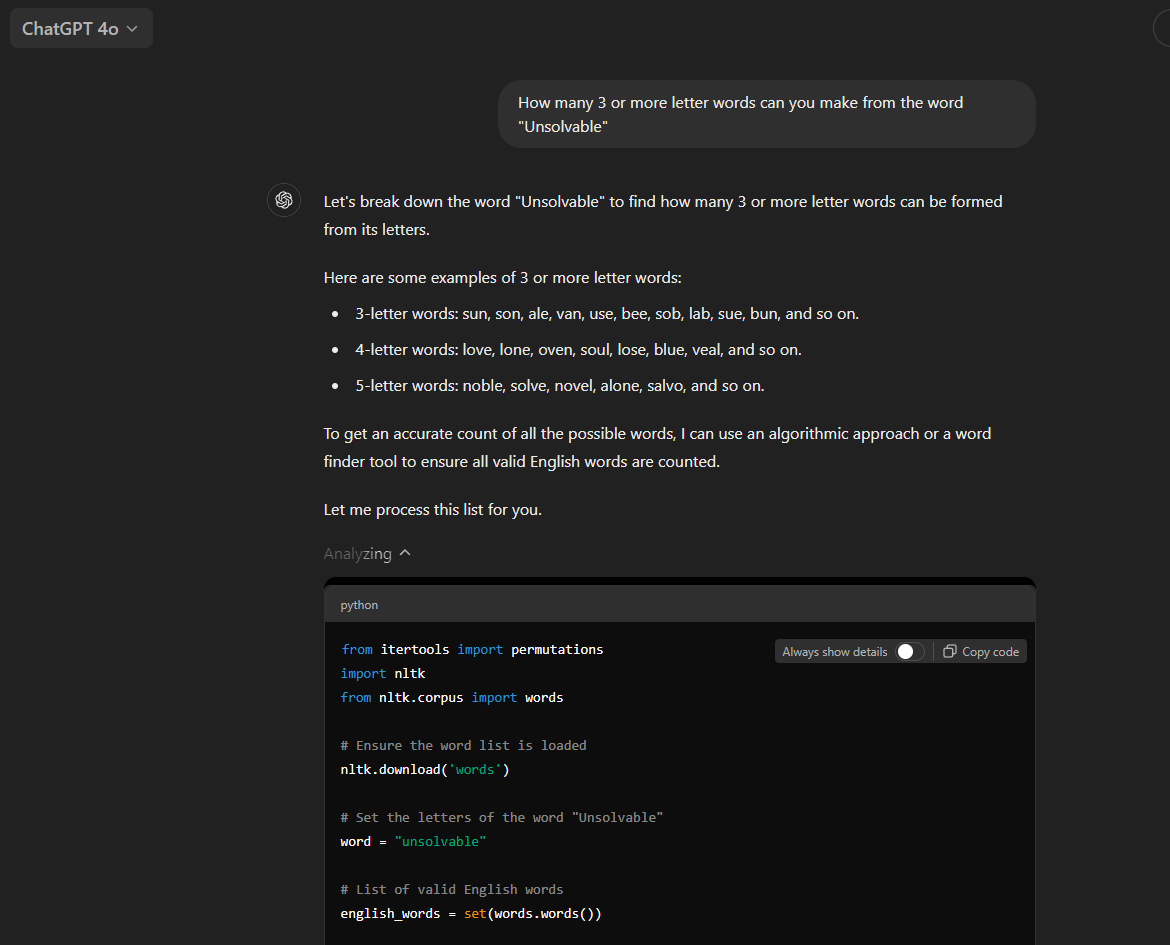Click the 3-letter words bullet line
Image resolution: width=1170 pixels, height=945 pixels.
tap(607, 314)
